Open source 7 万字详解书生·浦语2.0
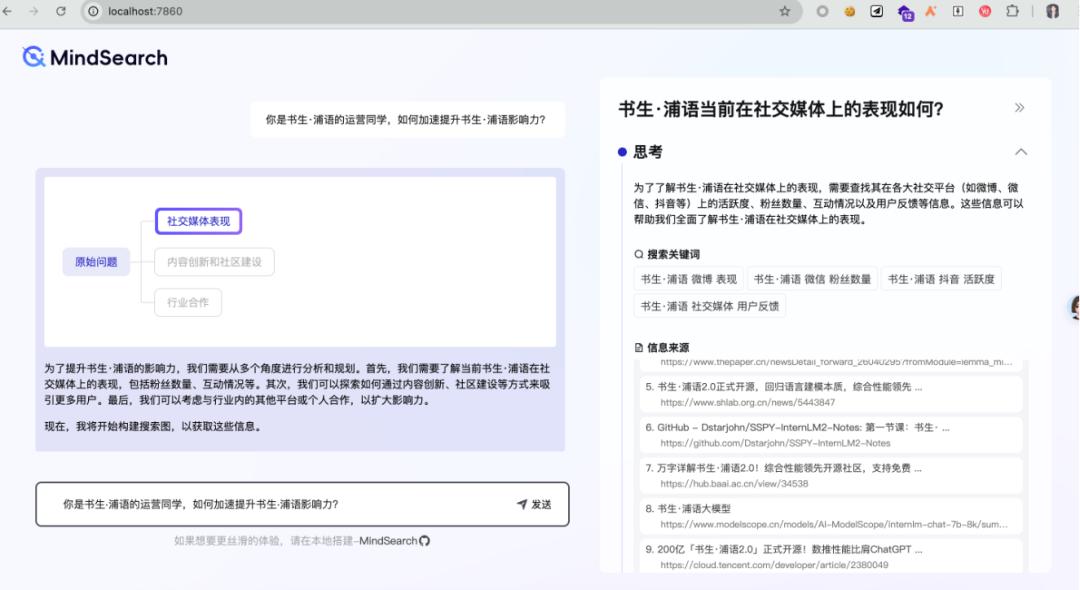 click(x=831, y=475)
